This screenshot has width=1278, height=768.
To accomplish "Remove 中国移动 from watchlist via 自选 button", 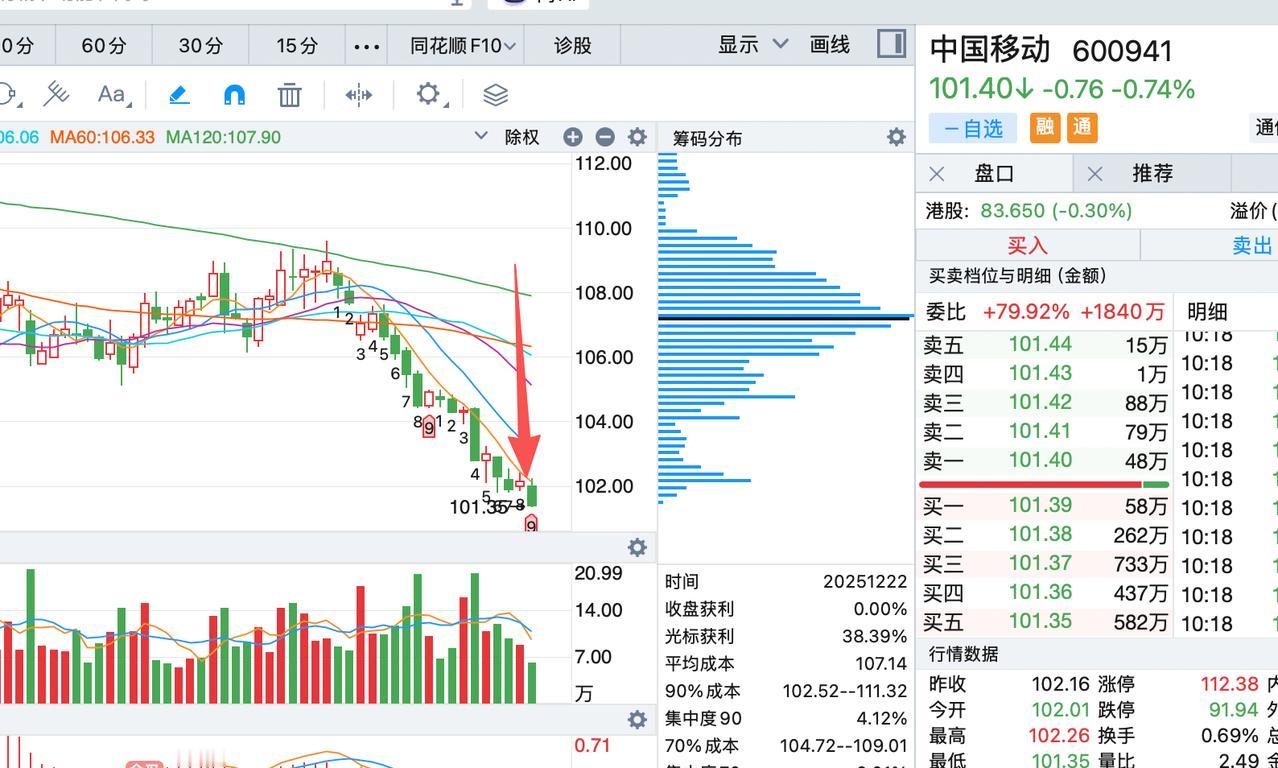I will click(972, 128).
